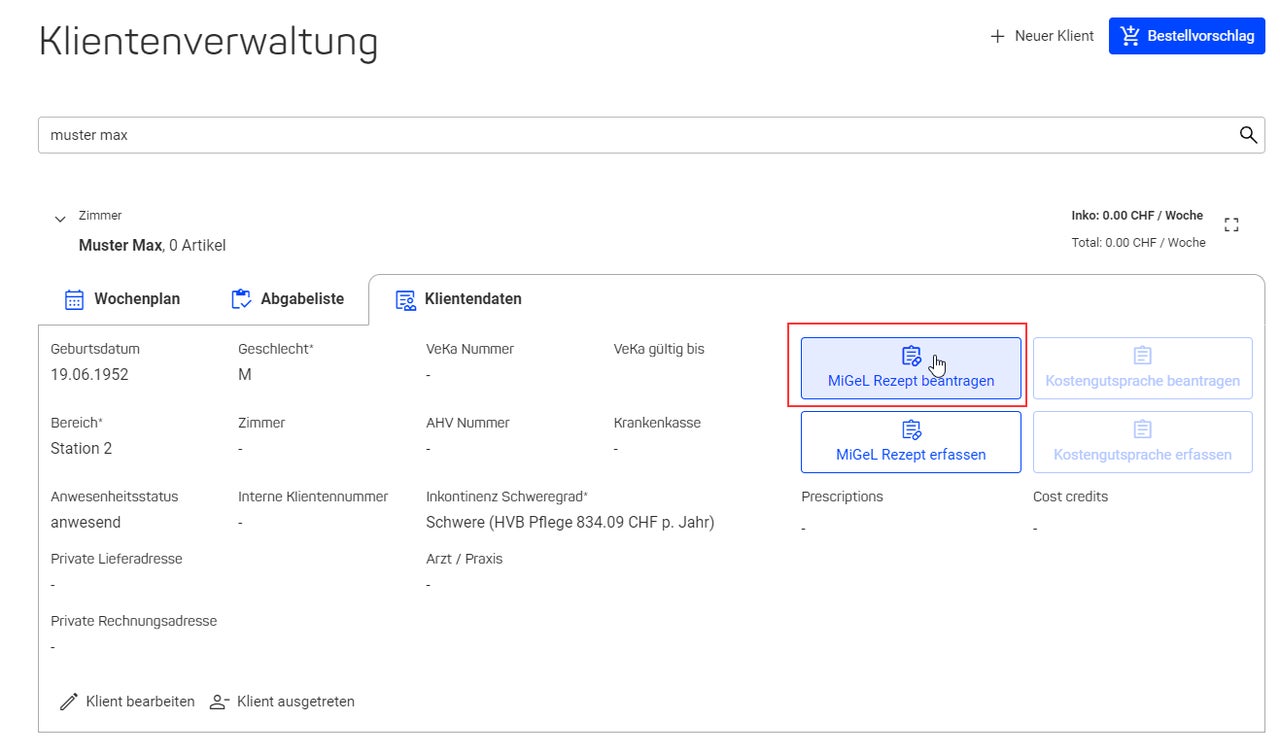Click the Inko: 0.00 CHF / Woche text
The image size is (1280, 754).
point(1137,216)
